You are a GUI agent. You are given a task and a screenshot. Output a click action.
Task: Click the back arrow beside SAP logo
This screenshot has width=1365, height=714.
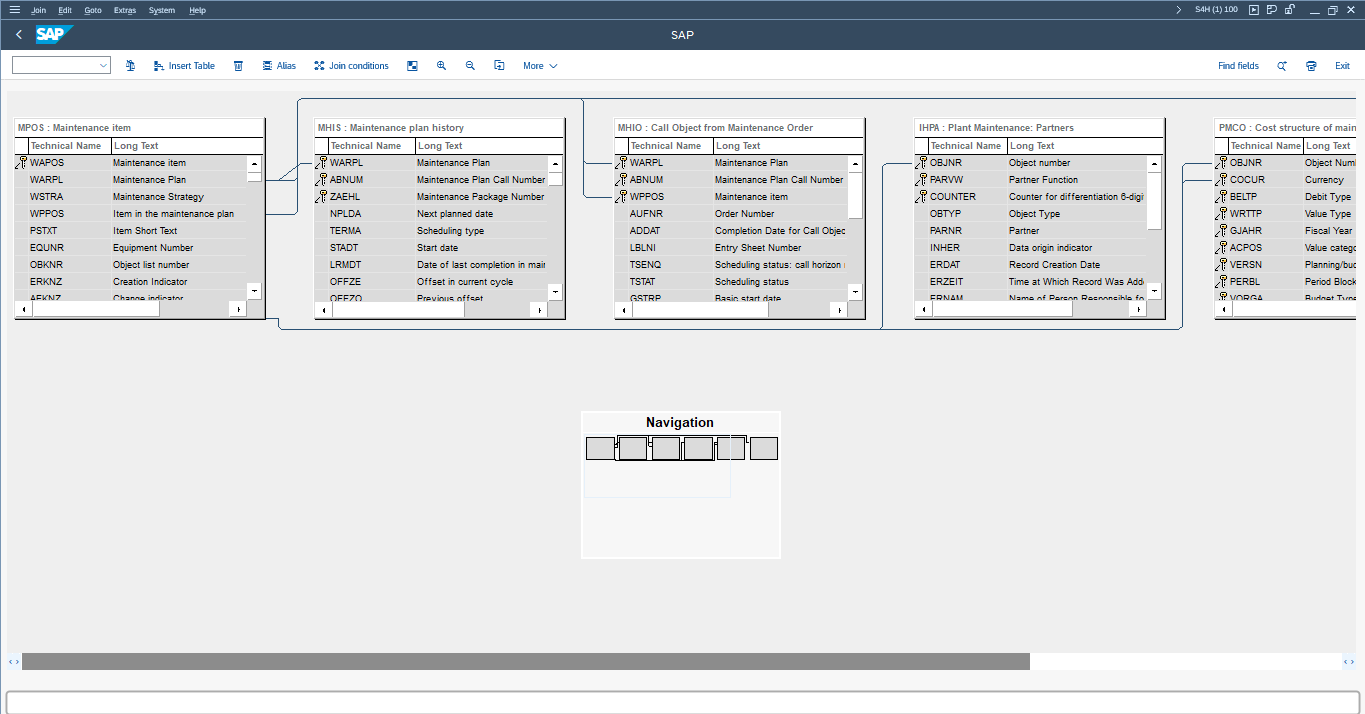coord(19,35)
